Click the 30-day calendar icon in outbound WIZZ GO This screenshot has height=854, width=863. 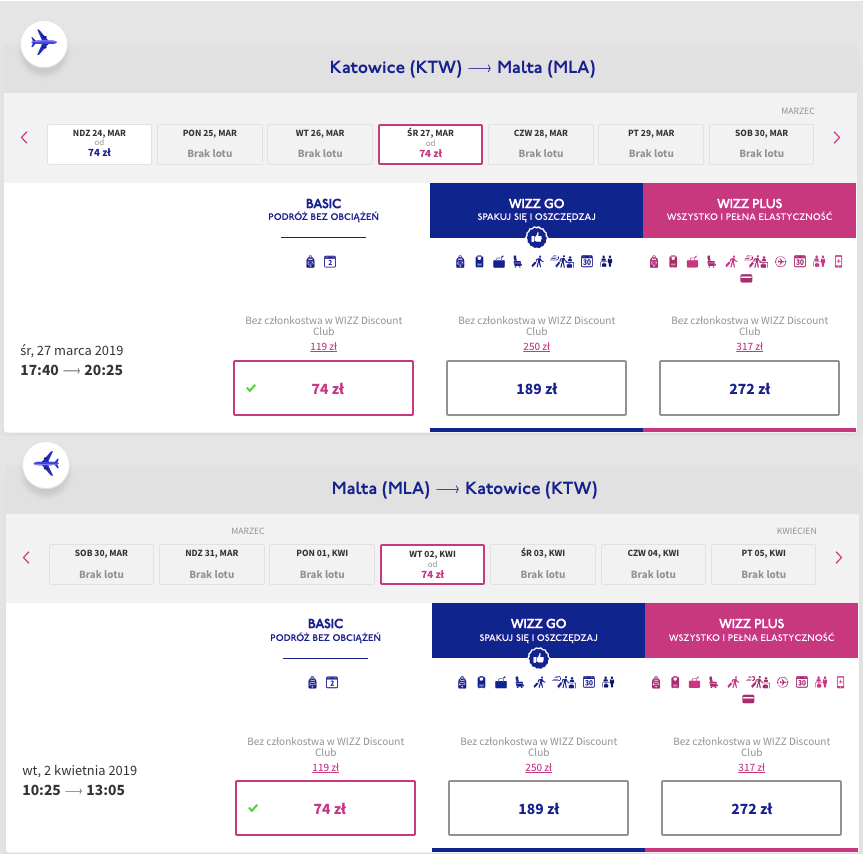coord(587,261)
